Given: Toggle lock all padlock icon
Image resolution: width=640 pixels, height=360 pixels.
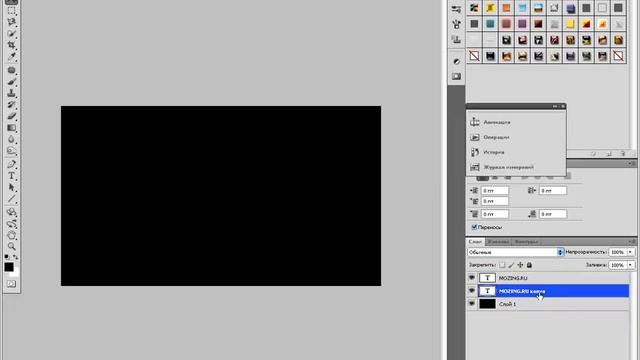Looking at the screenshot, I should click(529, 265).
